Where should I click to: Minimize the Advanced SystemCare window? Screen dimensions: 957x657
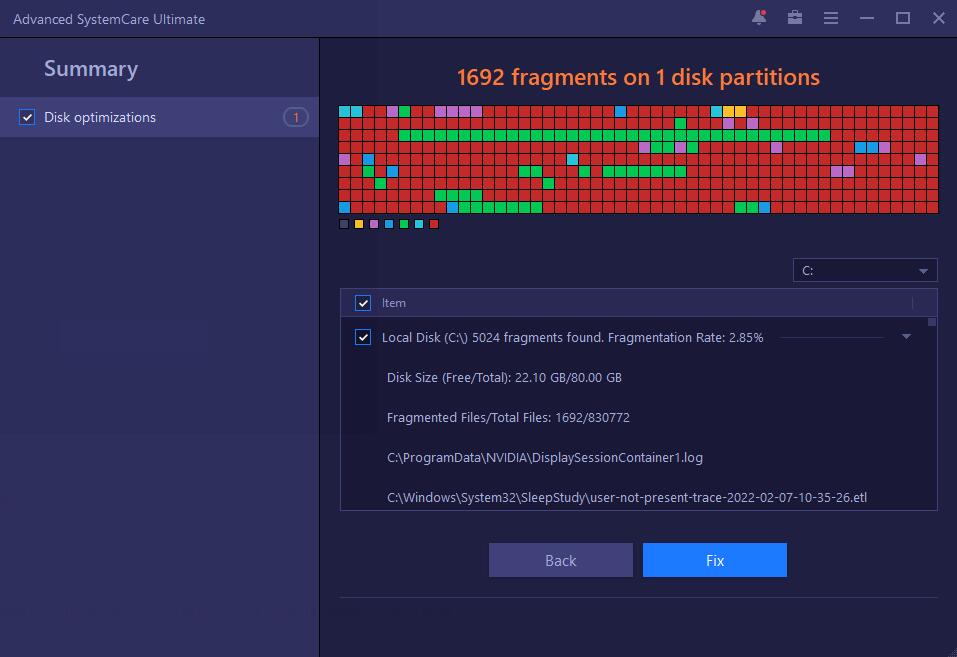[x=867, y=18]
